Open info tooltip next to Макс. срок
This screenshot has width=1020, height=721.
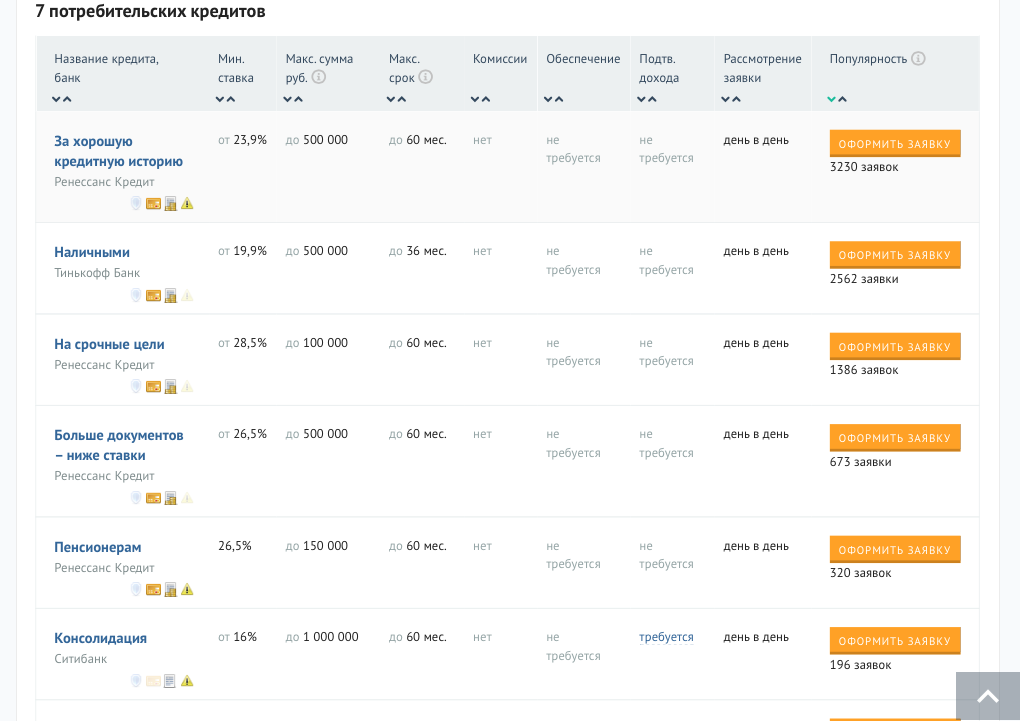425,77
